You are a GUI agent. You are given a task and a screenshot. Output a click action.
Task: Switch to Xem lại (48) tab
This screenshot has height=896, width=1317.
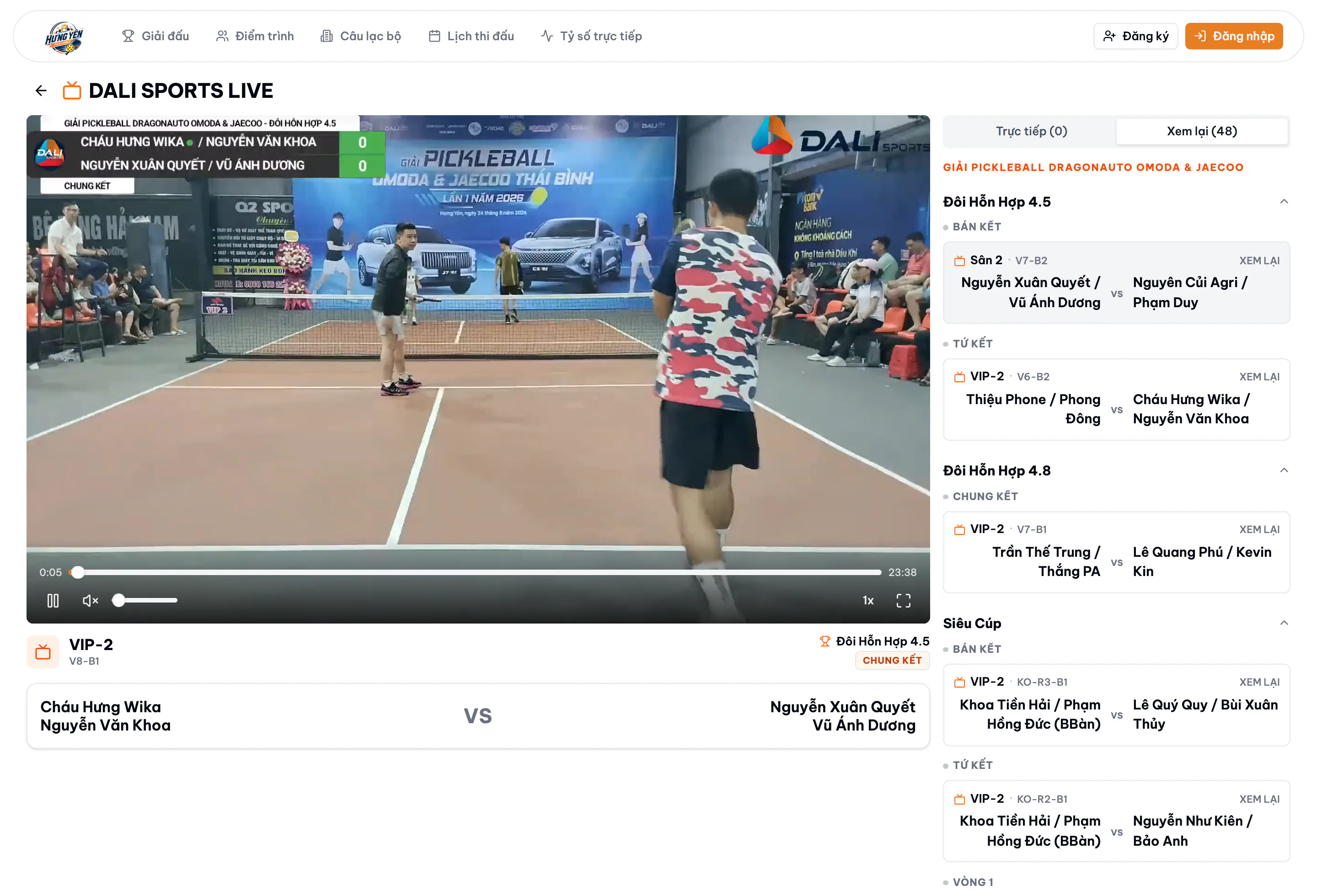click(1201, 131)
